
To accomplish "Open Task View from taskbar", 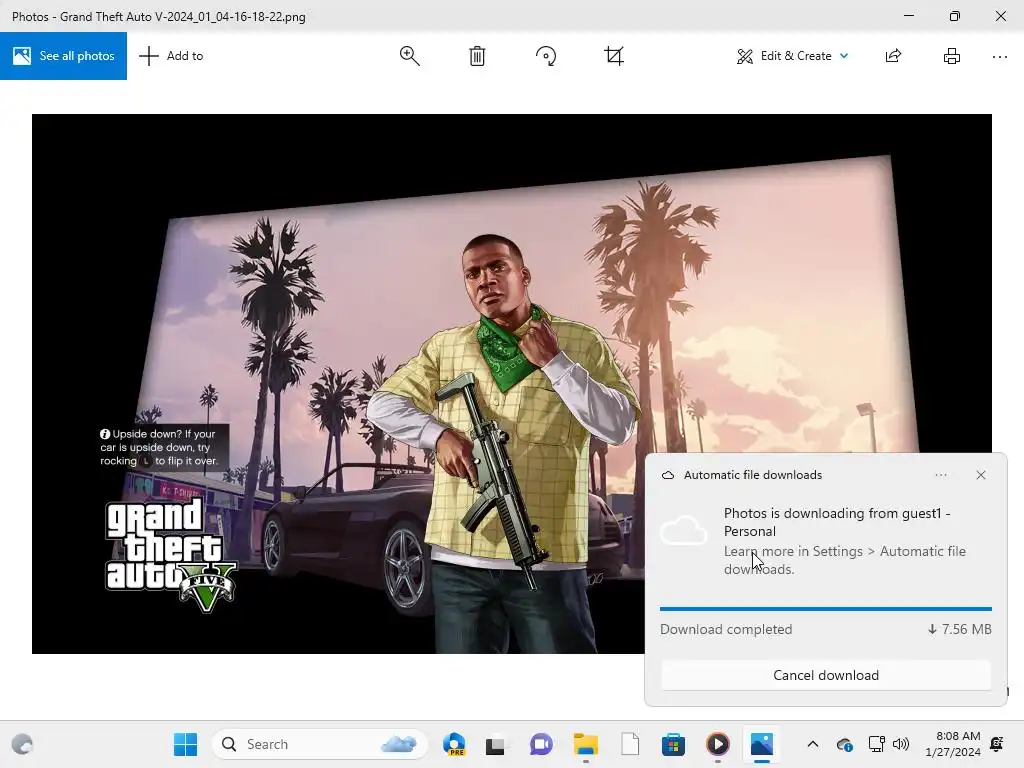I will pos(495,744).
